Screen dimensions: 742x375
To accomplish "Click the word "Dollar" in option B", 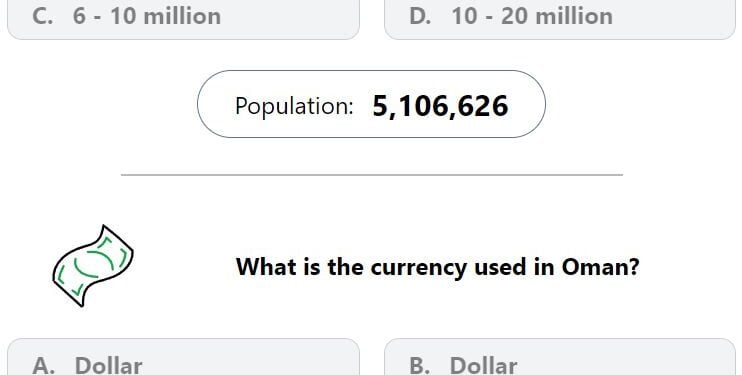I will pyautogui.click(x=483, y=366).
